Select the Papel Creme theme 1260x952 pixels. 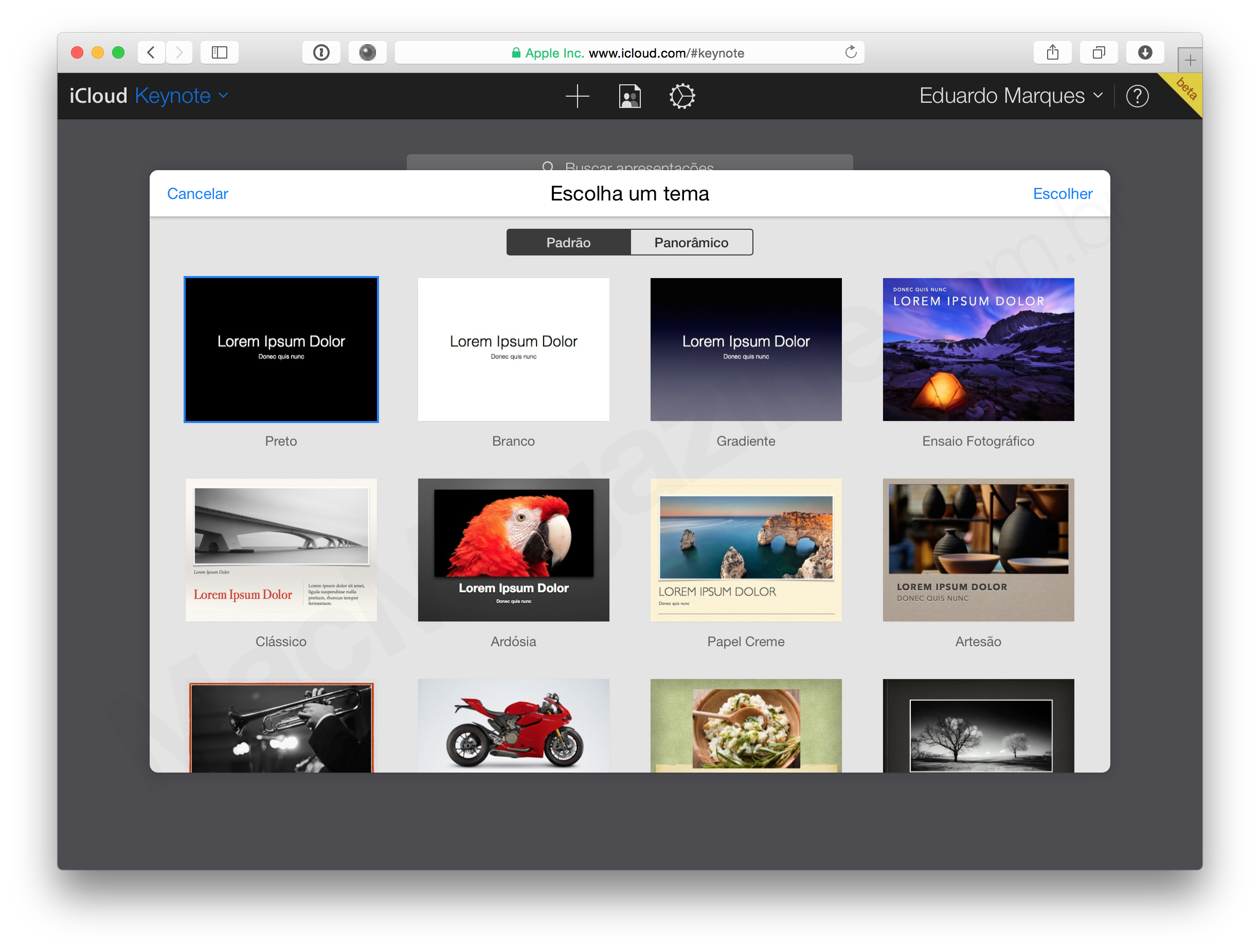[x=746, y=550]
